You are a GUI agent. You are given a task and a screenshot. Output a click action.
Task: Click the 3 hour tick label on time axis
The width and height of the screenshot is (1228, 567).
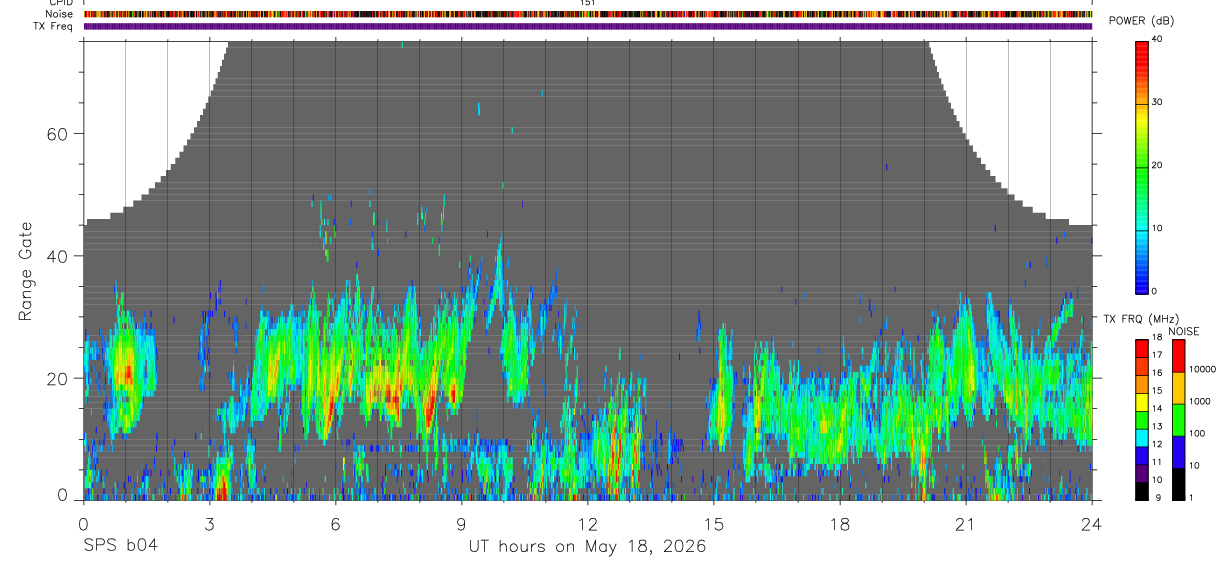point(210,524)
